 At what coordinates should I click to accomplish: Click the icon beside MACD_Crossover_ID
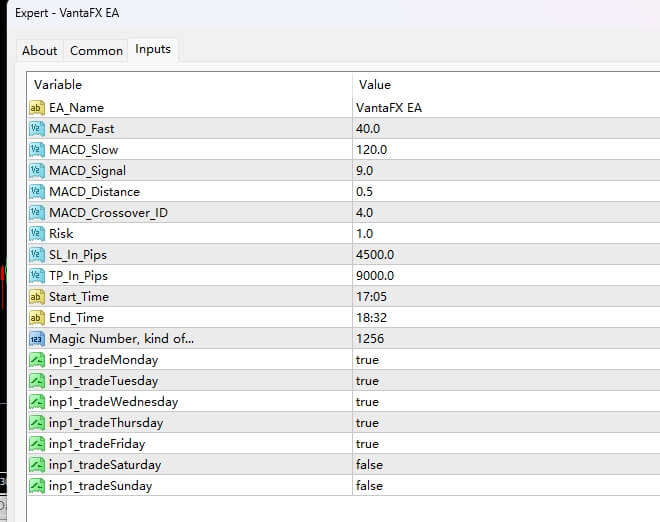(x=38, y=213)
